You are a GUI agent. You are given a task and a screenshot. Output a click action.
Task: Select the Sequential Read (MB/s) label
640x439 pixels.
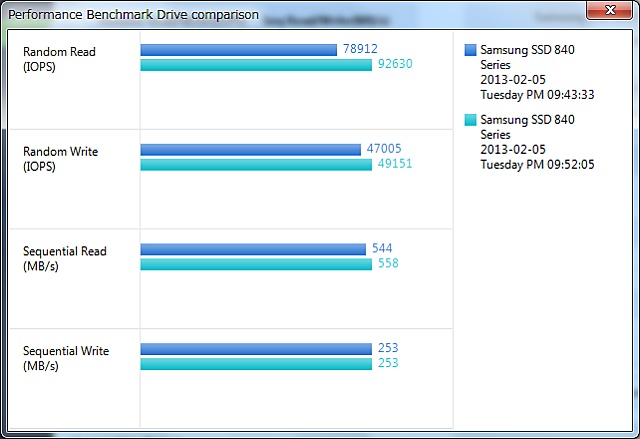(64, 258)
